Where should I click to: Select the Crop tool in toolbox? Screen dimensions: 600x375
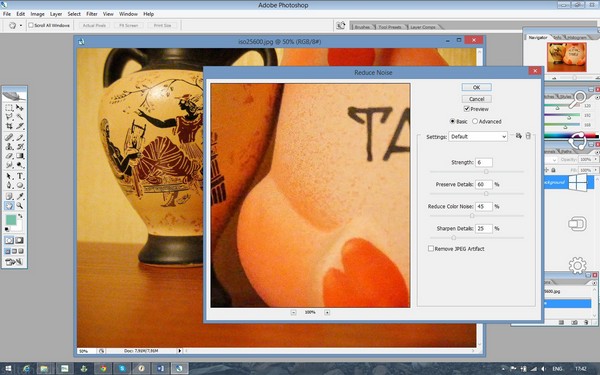(x=9, y=126)
